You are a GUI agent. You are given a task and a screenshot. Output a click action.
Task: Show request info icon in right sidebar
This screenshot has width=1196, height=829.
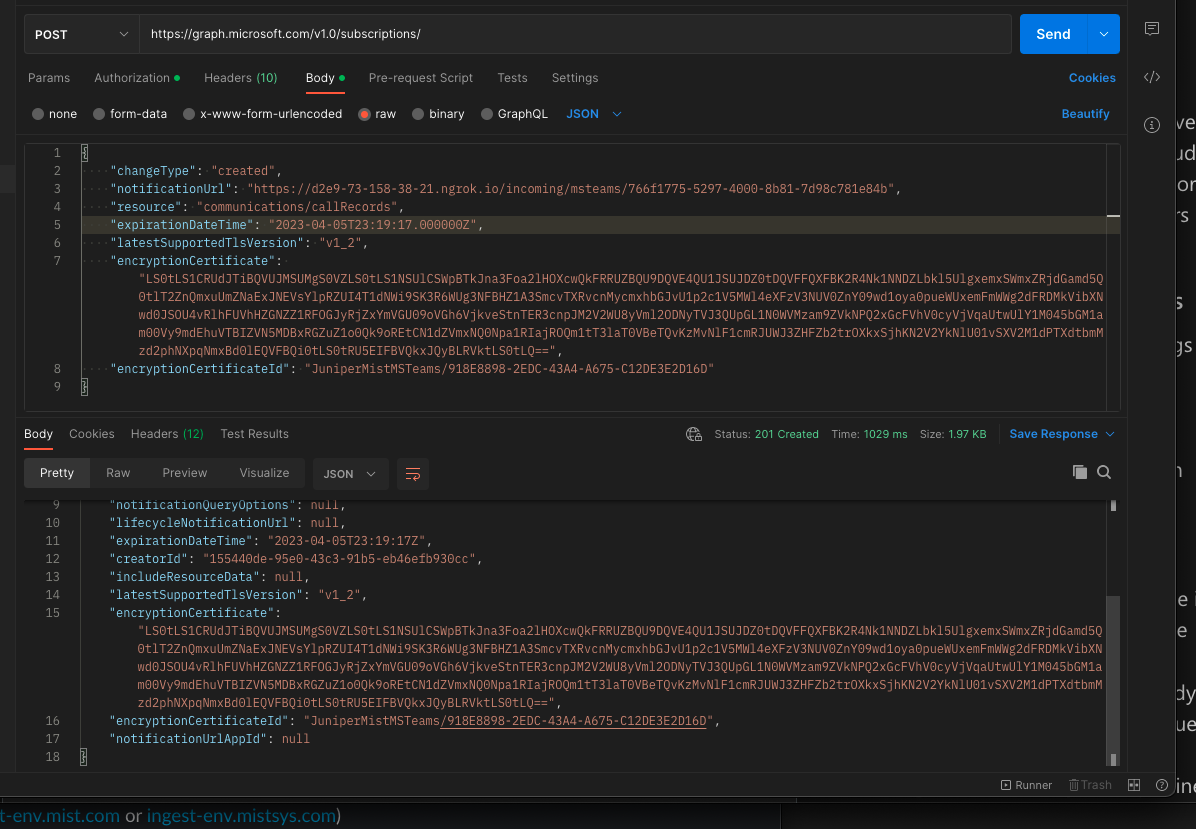click(x=1152, y=125)
